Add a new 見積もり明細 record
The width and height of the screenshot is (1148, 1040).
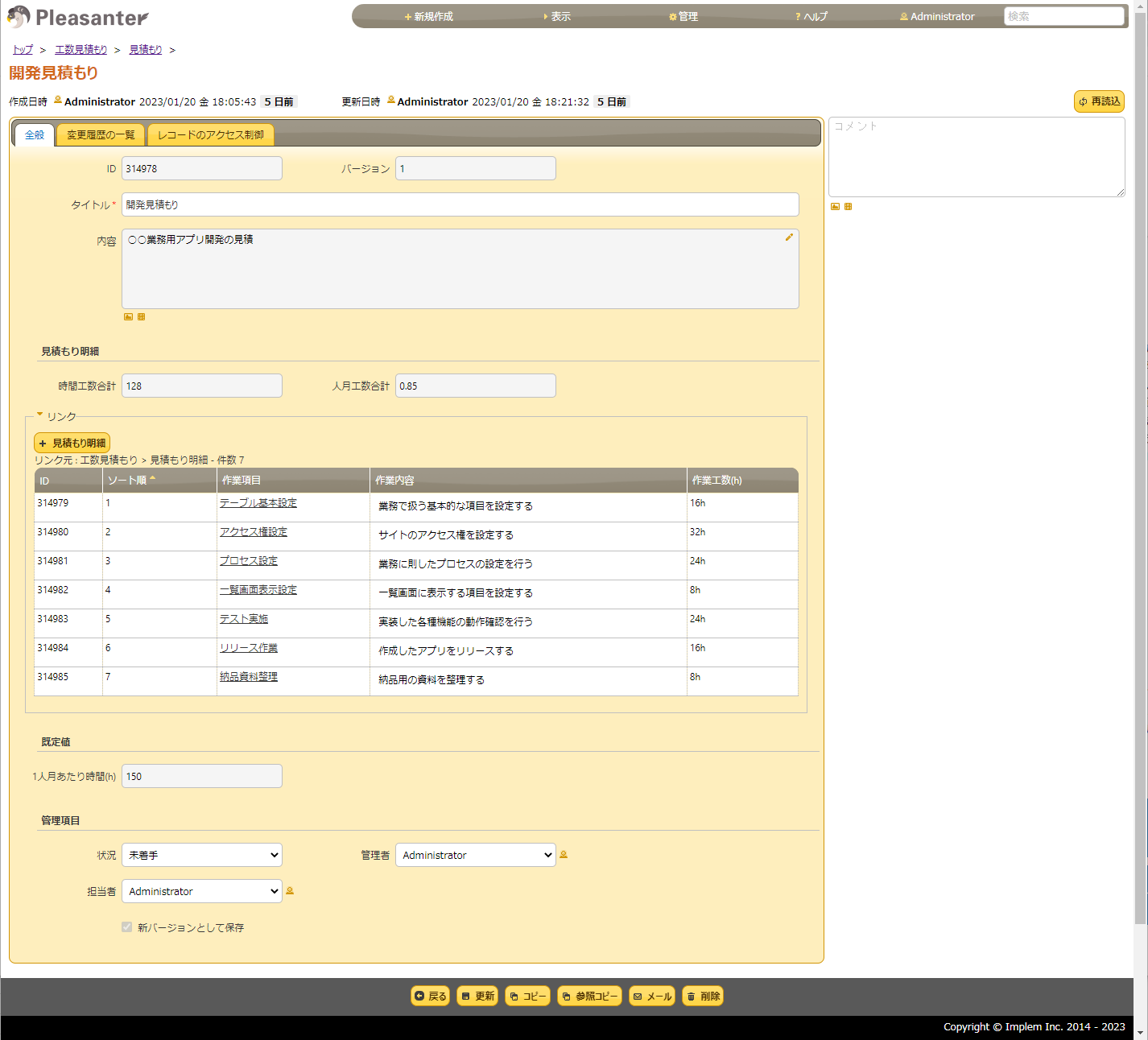tap(72, 443)
